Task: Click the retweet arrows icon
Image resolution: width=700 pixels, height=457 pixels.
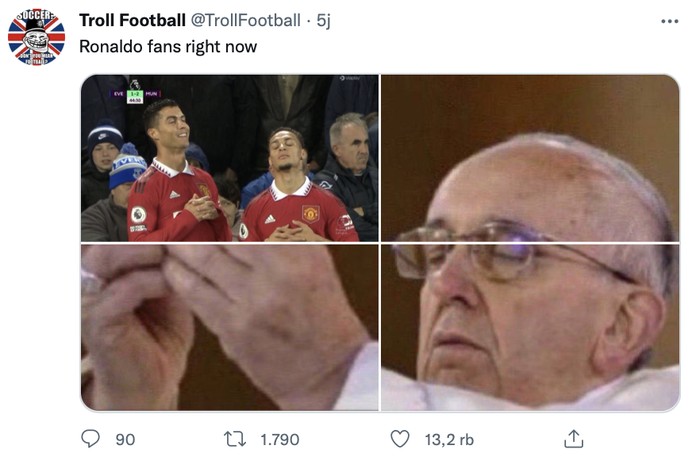Action: point(234,439)
